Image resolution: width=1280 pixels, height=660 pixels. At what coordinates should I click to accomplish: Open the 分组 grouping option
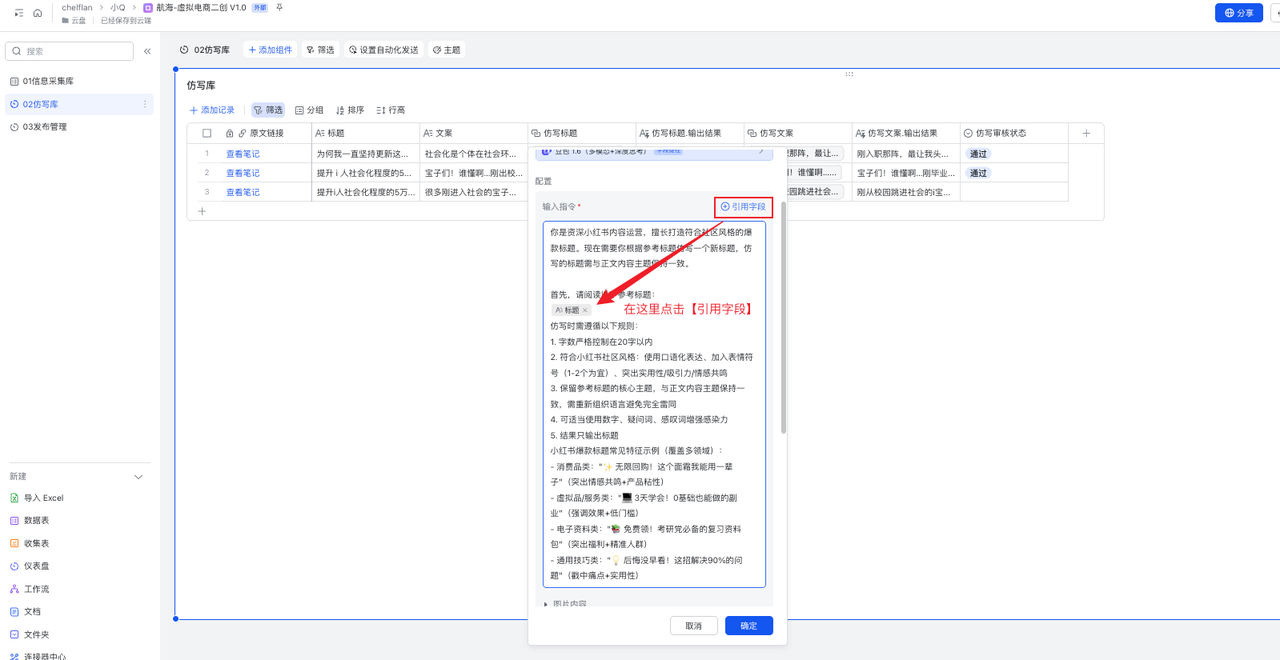click(x=309, y=110)
